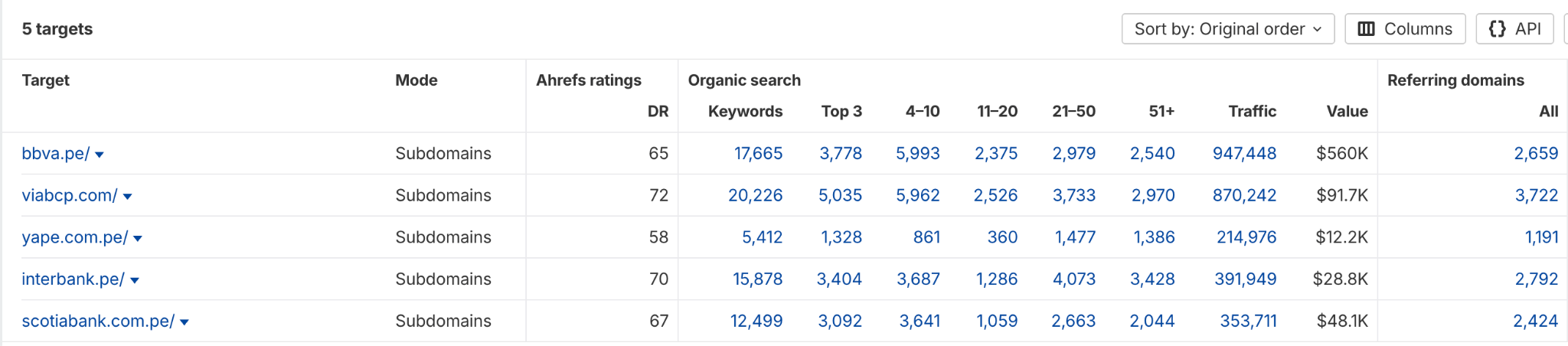Screen dimensions: 1568x346
Task: Open the Sort by Original order dropdown
Action: [x=1227, y=29]
